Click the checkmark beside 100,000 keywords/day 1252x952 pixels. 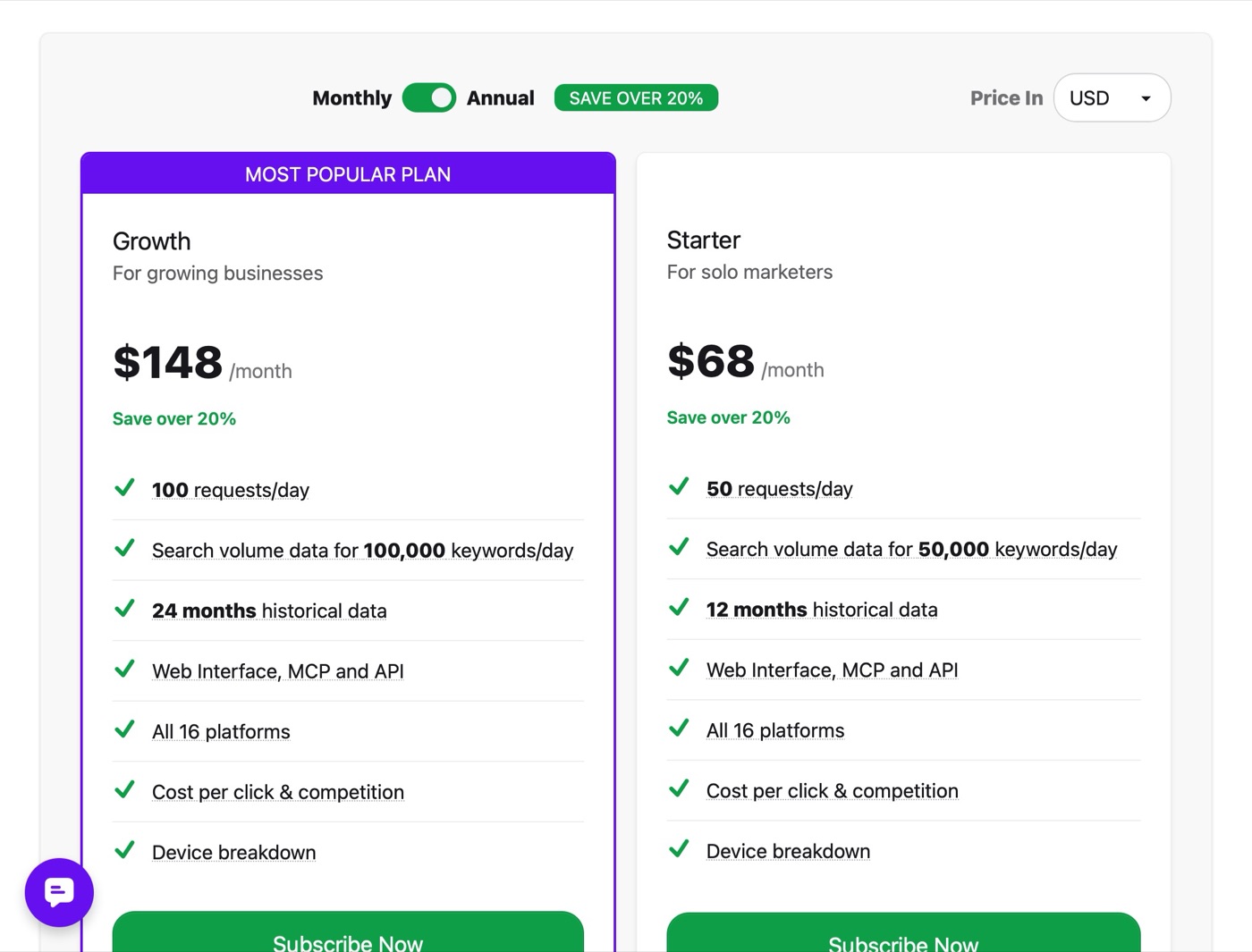click(x=124, y=548)
